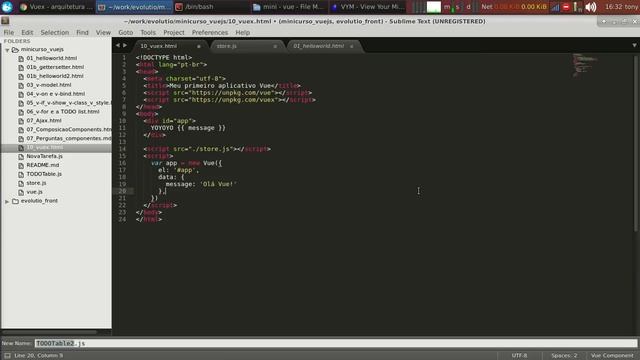
Task: Open the Project menu
Action: click(x=174, y=32)
